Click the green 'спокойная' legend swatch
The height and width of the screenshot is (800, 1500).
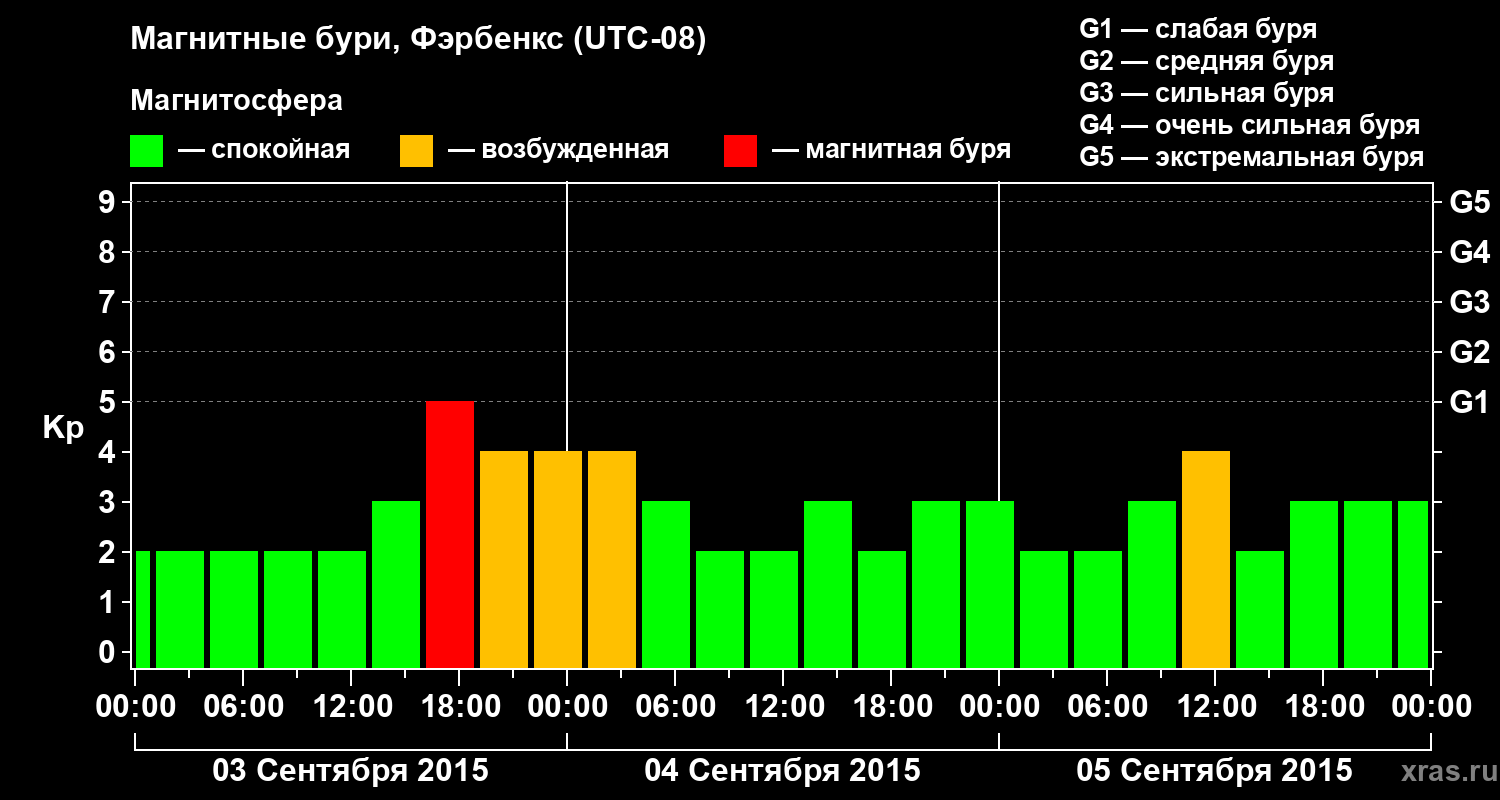[x=147, y=151]
